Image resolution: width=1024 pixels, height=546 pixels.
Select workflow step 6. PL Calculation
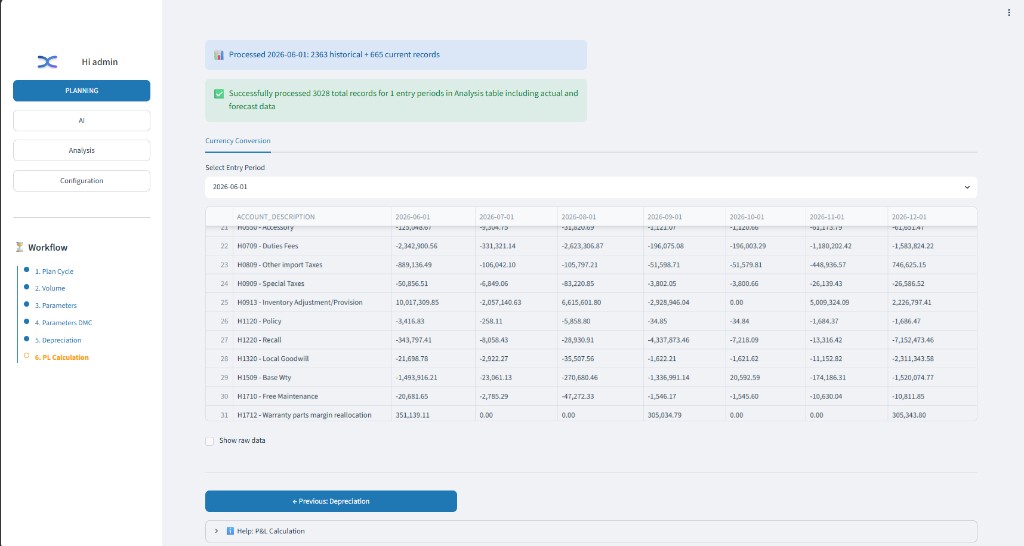61,357
